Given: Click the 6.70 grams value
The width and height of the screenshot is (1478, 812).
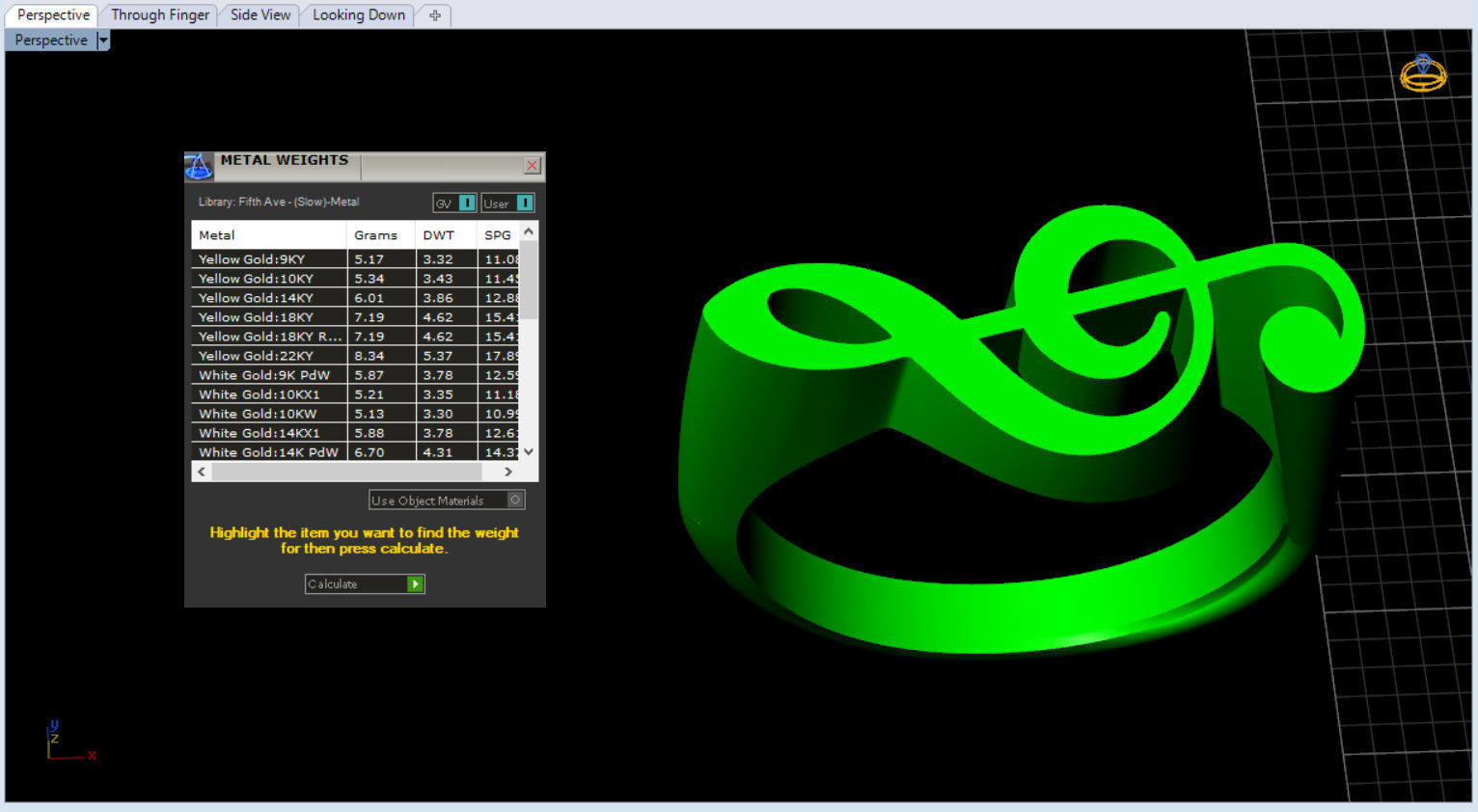Looking at the screenshot, I should click(x=369, y=452).
